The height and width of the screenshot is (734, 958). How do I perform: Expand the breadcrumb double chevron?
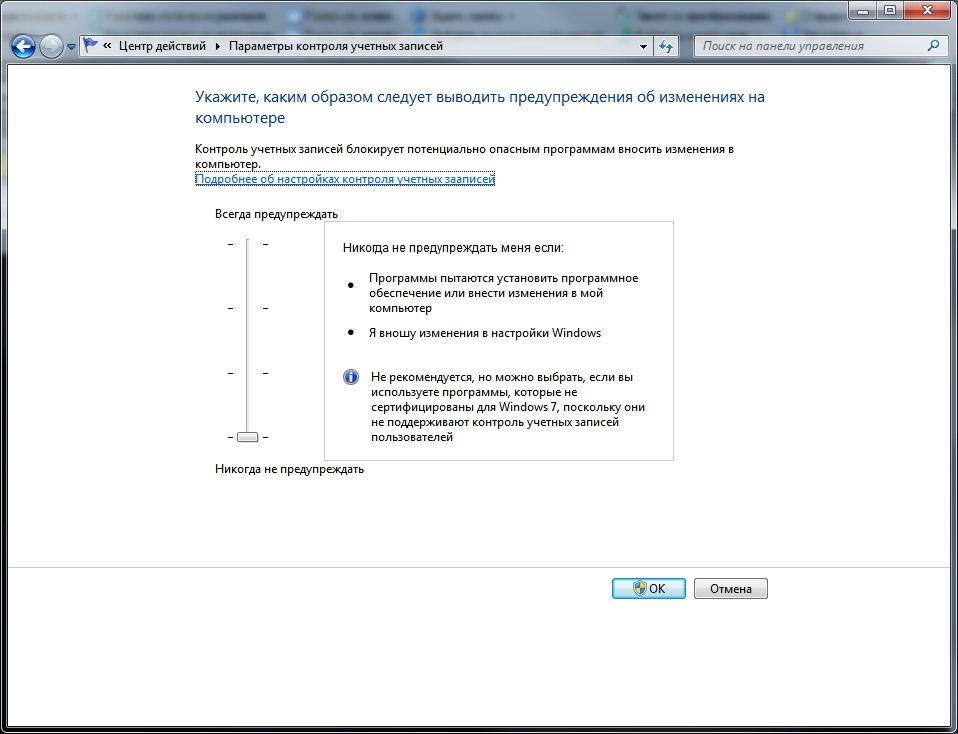tap(107, 46)
